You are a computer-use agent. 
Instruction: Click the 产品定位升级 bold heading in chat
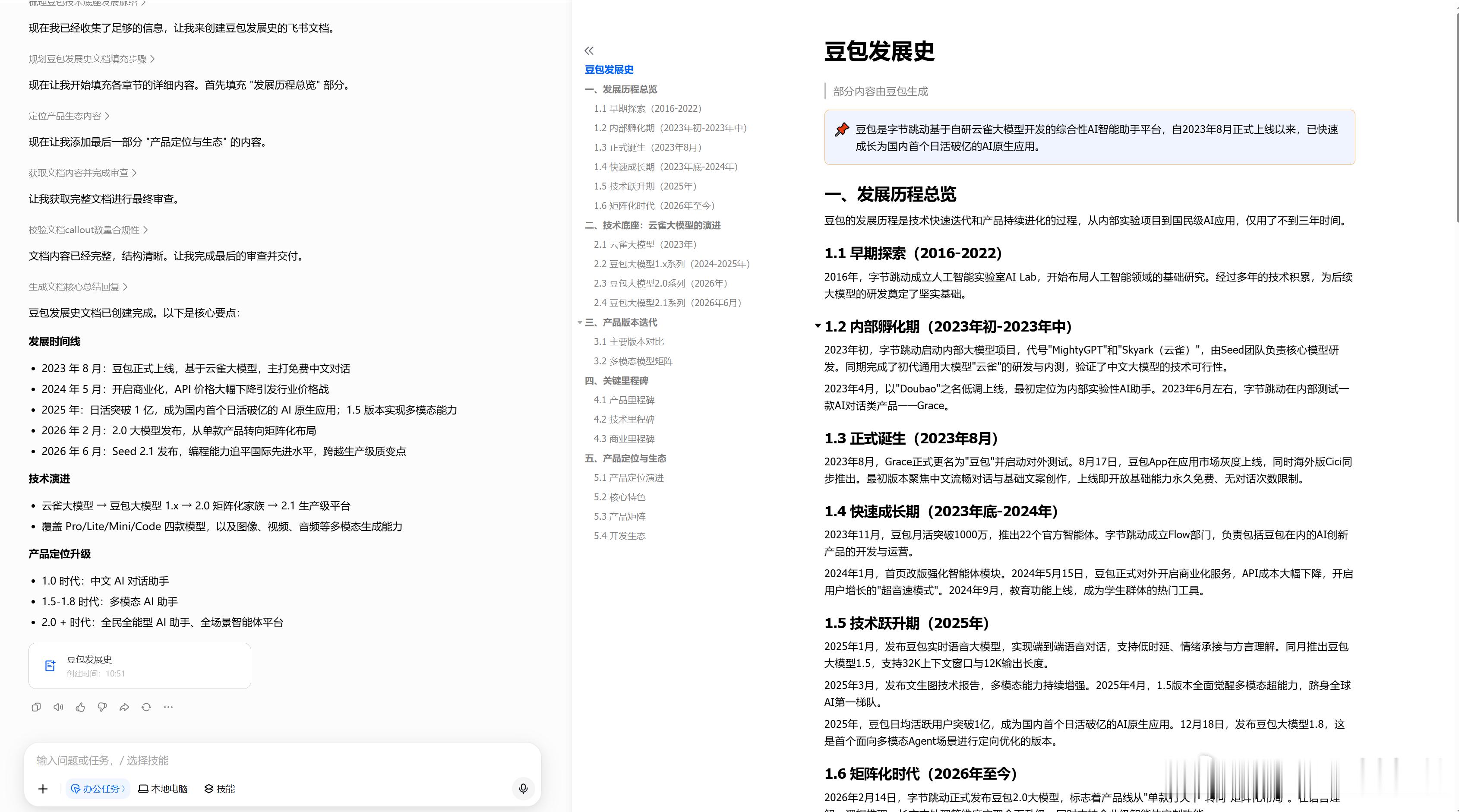[60, 554]
